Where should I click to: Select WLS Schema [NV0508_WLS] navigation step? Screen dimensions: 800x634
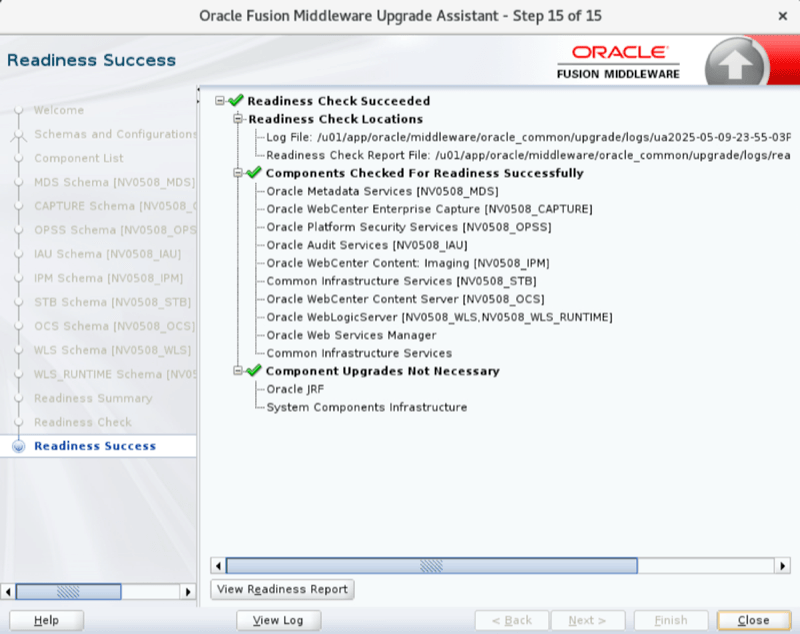pyautogui.click(x=112, y=350)
